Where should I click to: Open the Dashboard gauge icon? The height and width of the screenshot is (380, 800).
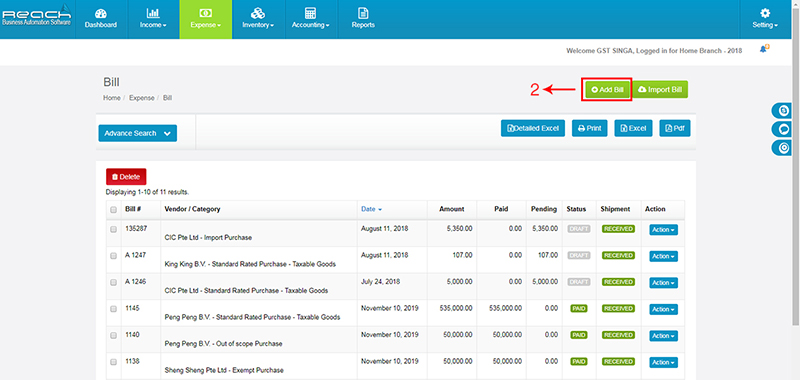[x=101, y=14]
